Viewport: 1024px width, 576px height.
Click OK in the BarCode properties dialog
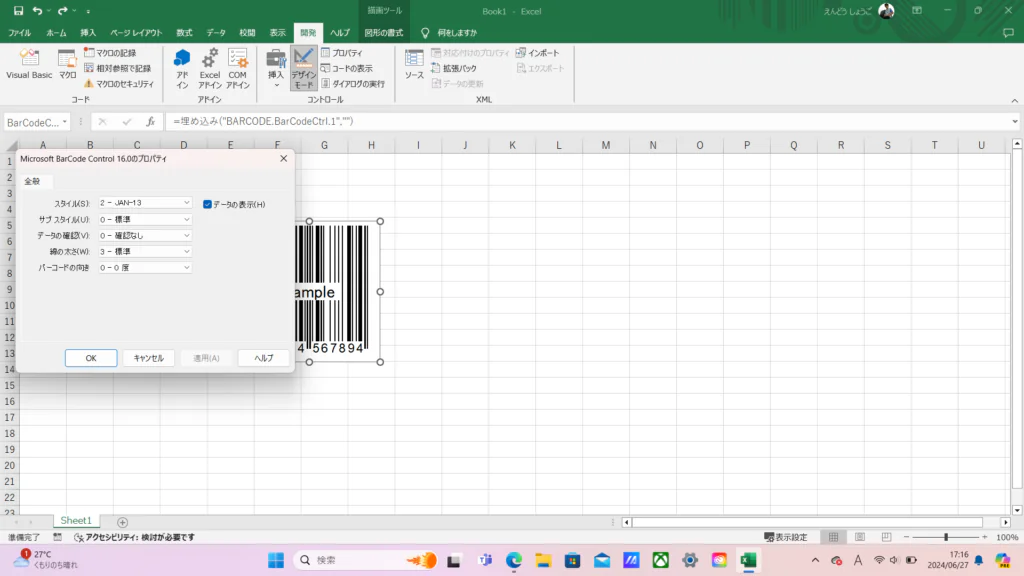[x=91, y=358]
